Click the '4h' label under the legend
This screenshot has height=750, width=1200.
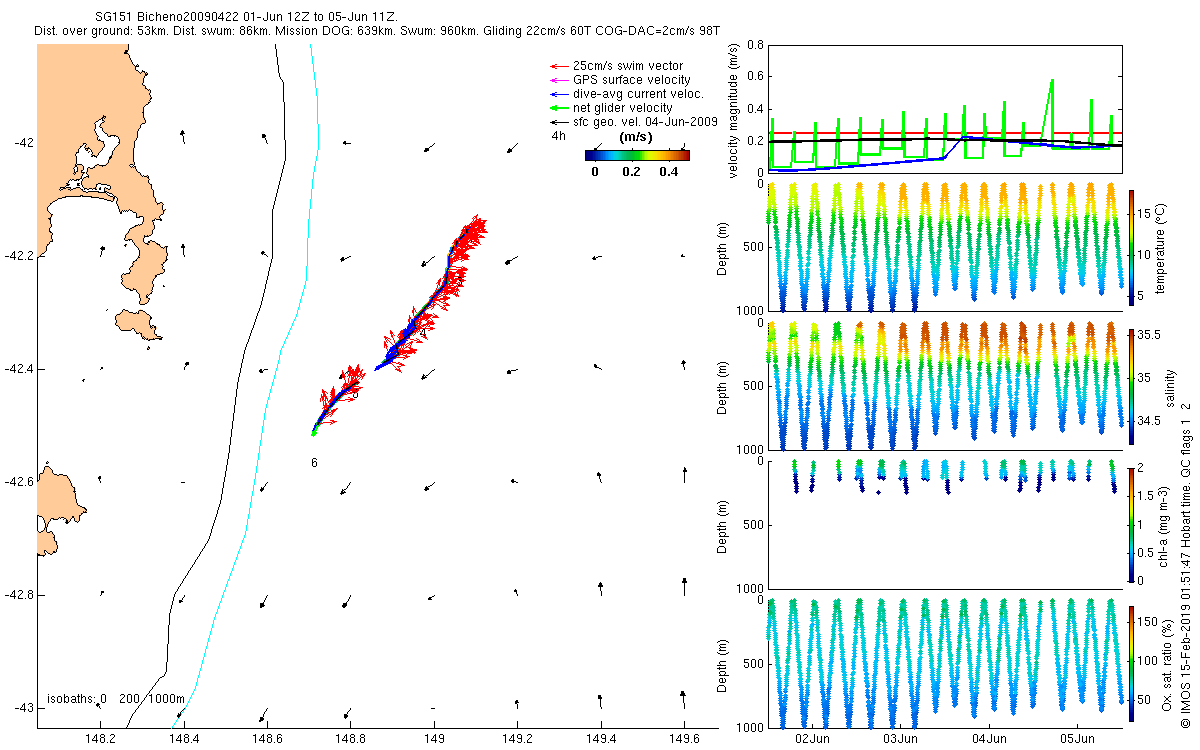click(558, 136)
